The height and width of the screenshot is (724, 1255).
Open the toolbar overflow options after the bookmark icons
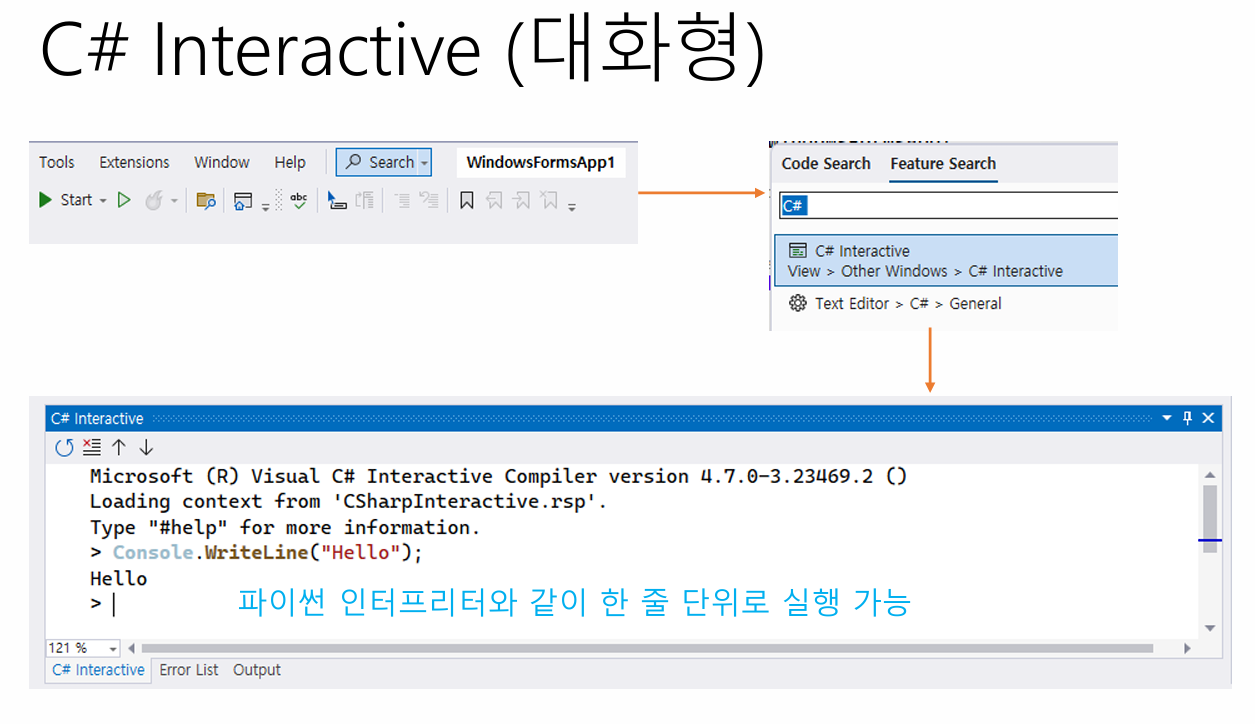(572, 206)
